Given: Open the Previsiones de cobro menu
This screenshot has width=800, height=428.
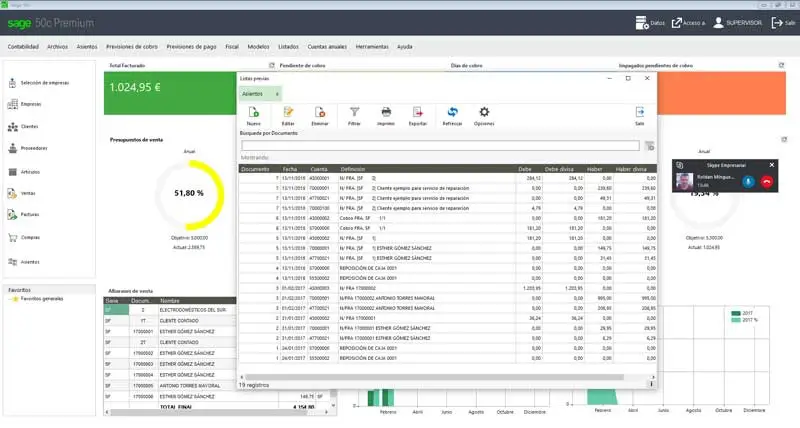Looking at the screenshot, I should [132, 46].
